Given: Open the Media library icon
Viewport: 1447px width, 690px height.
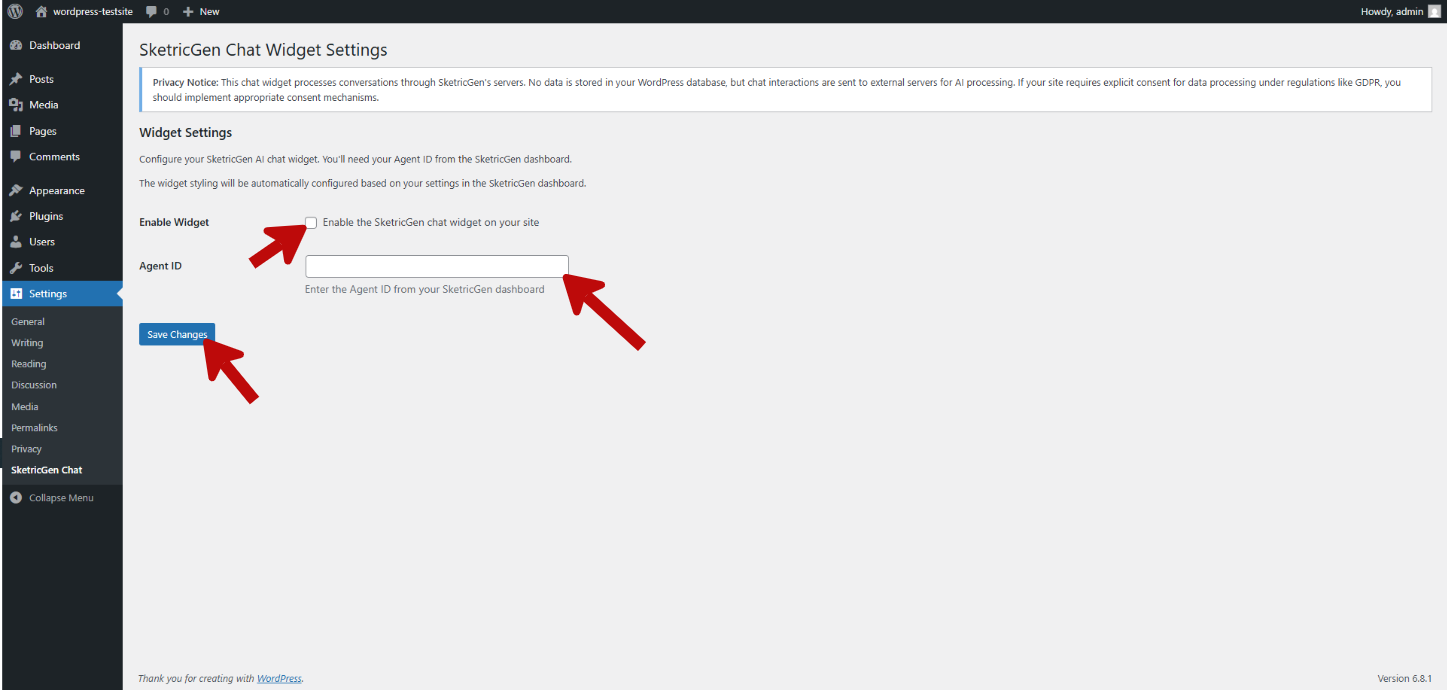Looking at the screenshot, I should coord(16,104).
